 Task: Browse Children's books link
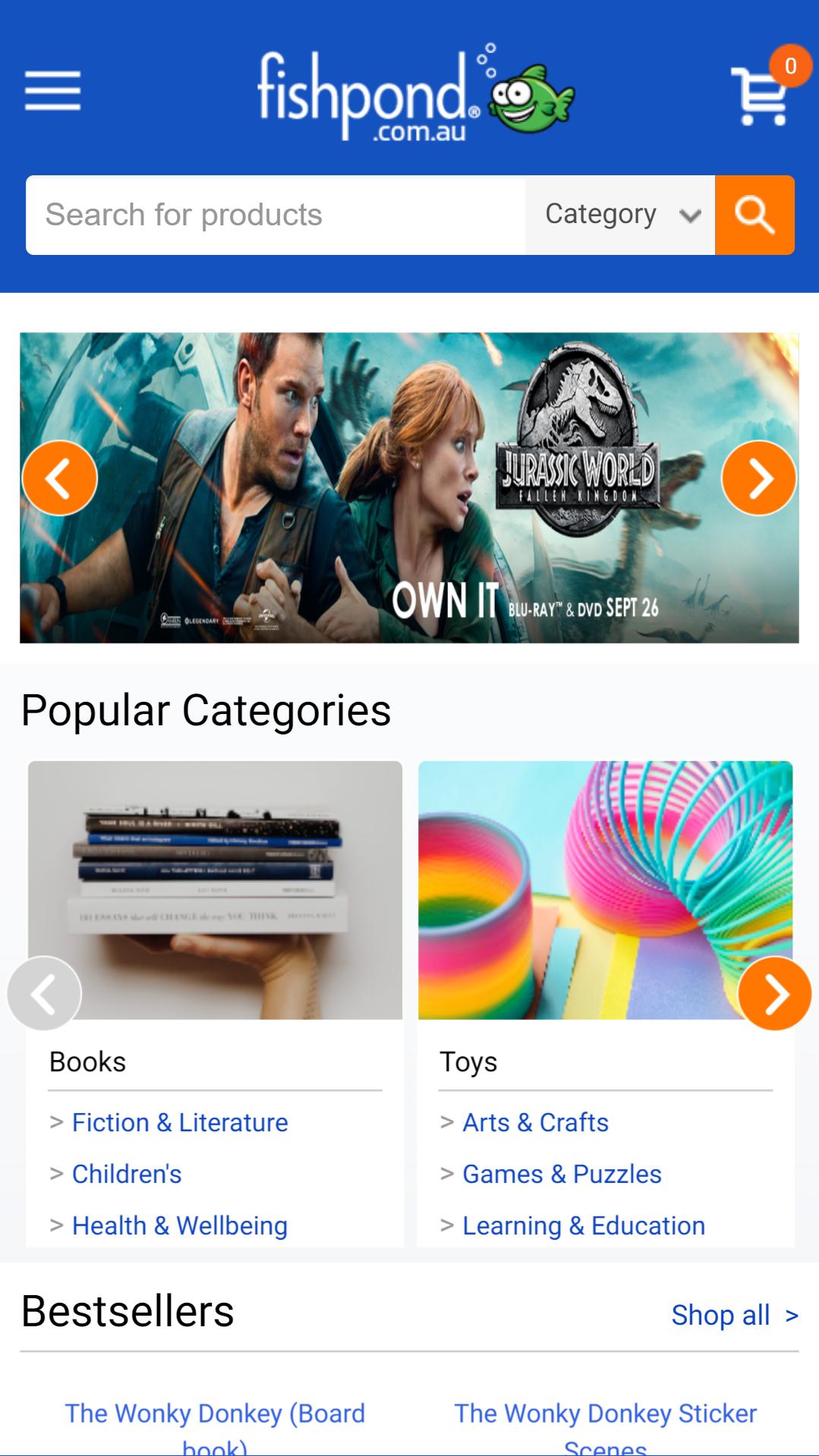pyautogui.click(x=127, y=1174)
